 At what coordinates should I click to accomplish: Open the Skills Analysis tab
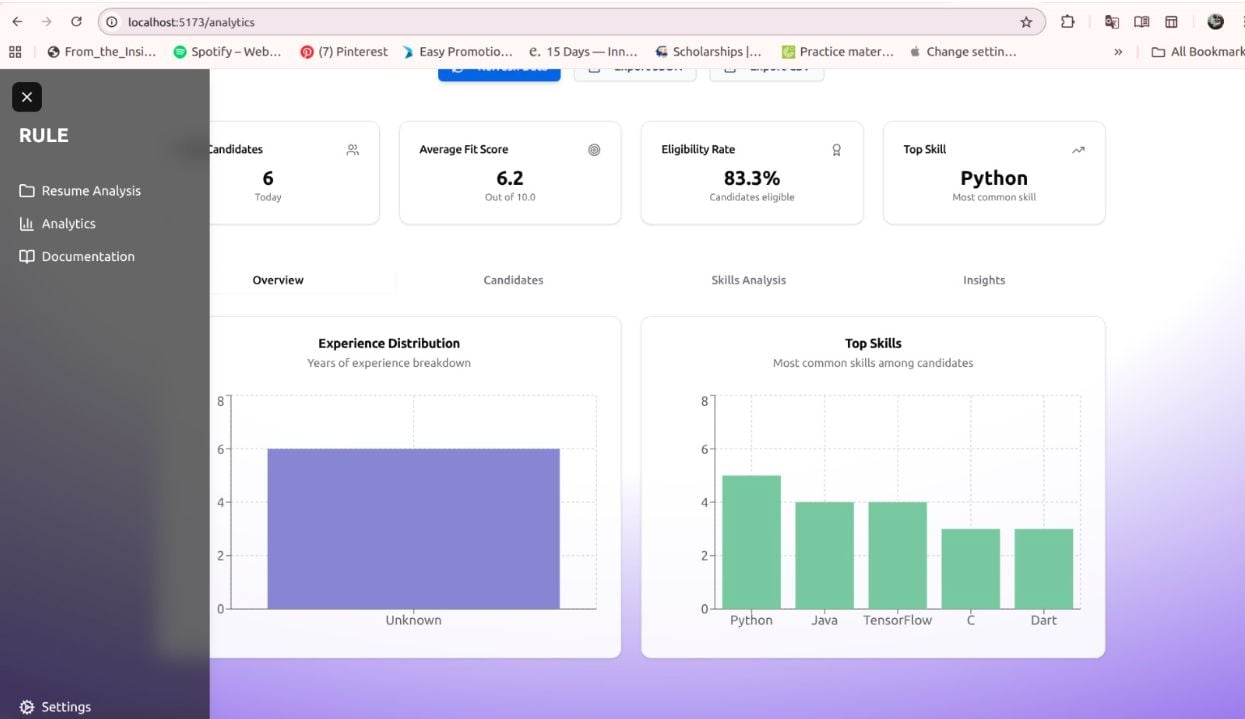point(748,280)
